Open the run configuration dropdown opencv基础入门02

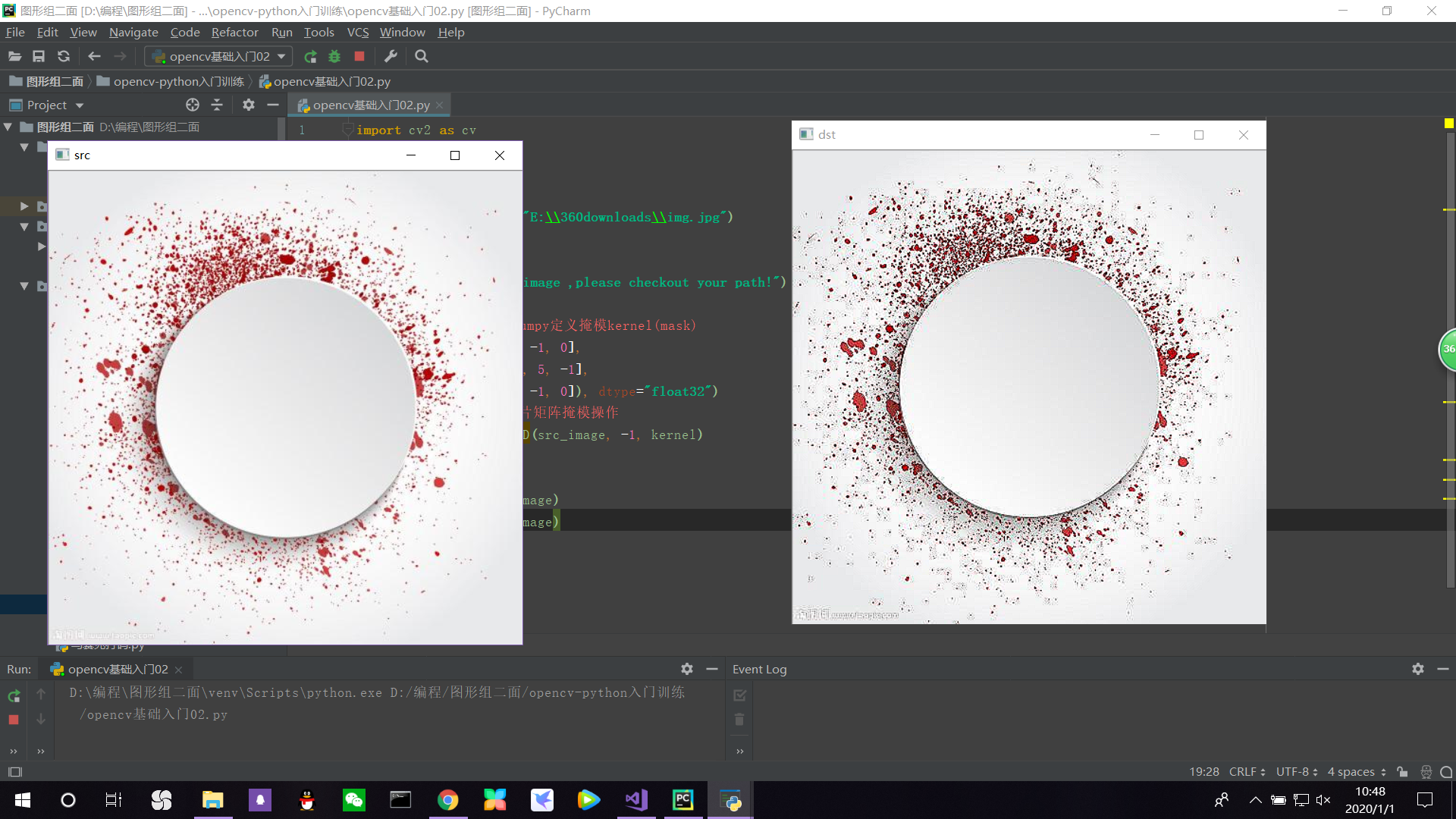click(x=219, y=56)
